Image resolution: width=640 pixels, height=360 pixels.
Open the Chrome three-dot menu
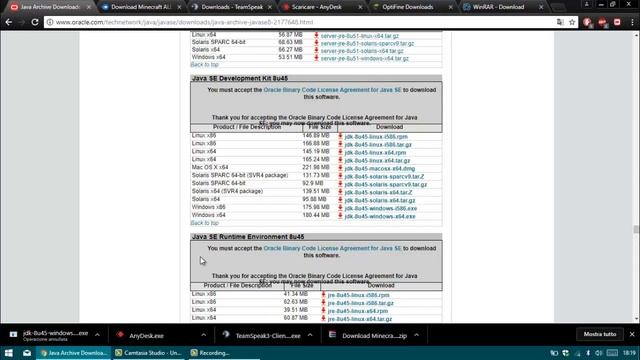coord(632,22)
